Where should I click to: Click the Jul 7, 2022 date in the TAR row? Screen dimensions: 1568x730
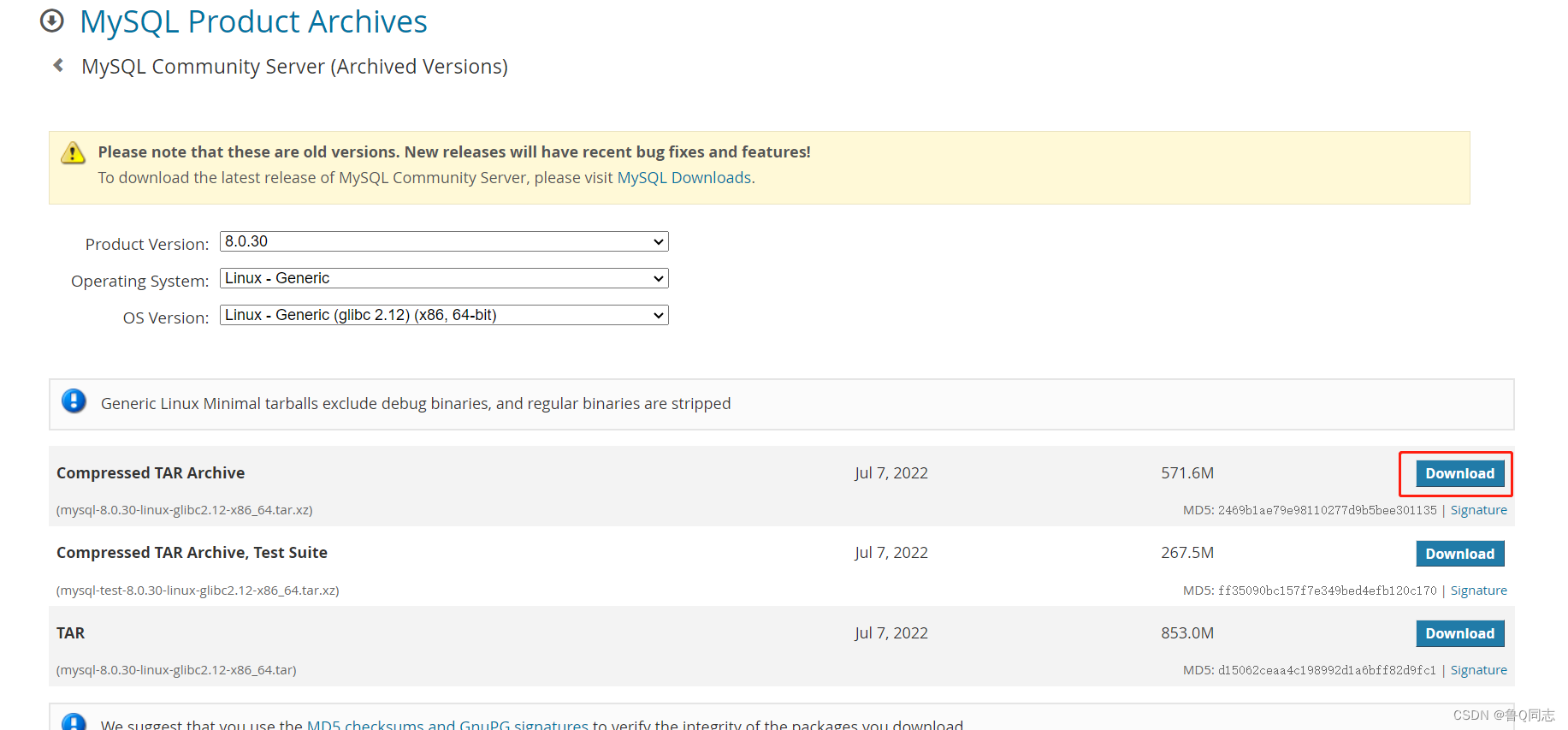click(x=891, y=633)
